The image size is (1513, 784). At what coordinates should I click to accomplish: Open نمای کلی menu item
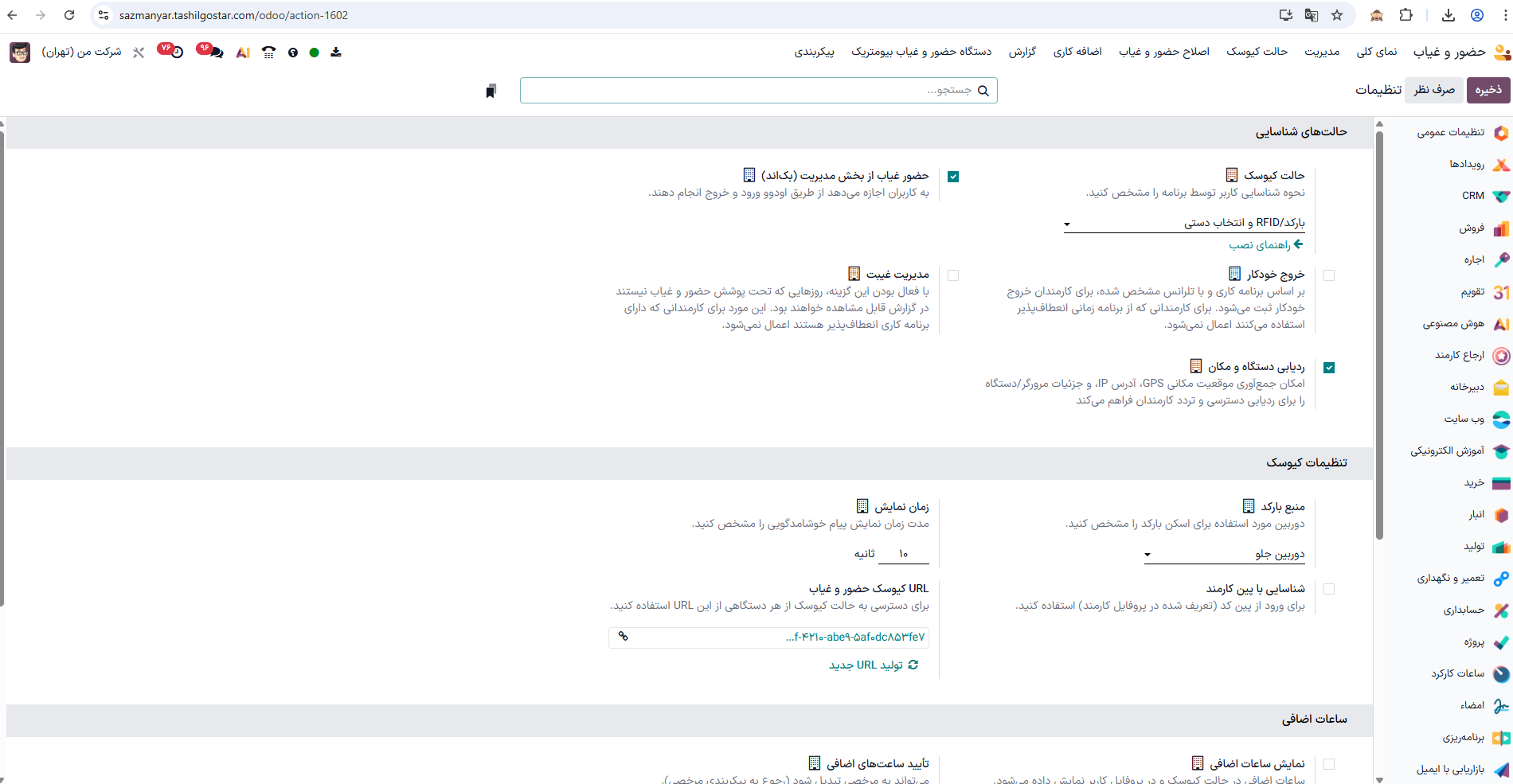pos(1377,52)
